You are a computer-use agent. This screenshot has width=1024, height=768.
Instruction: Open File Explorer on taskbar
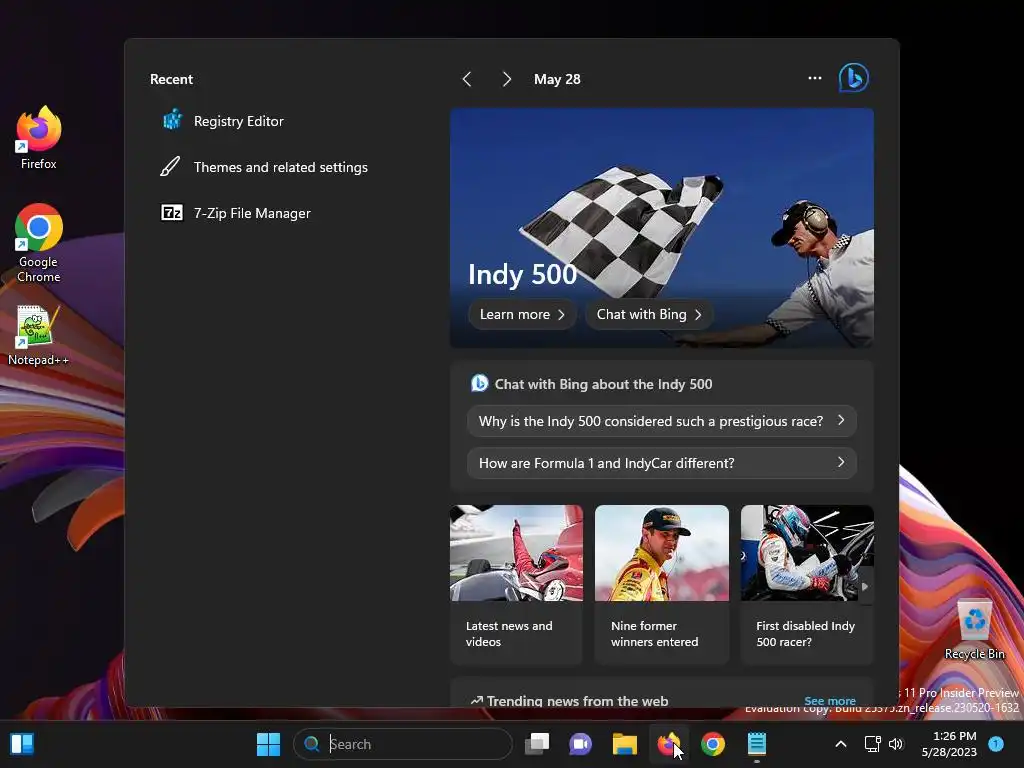coord(624,744)
